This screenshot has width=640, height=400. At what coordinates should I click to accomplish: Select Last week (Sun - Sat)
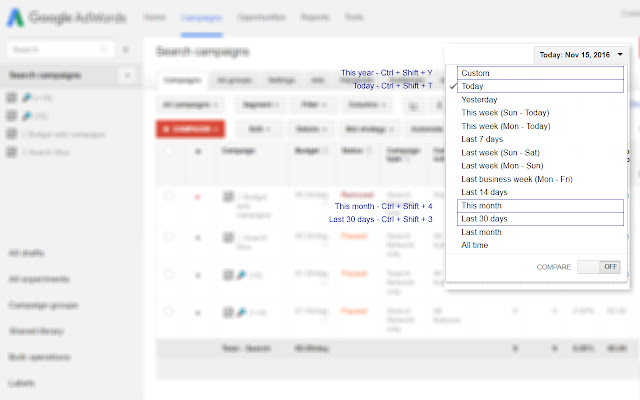coord(500,153)
